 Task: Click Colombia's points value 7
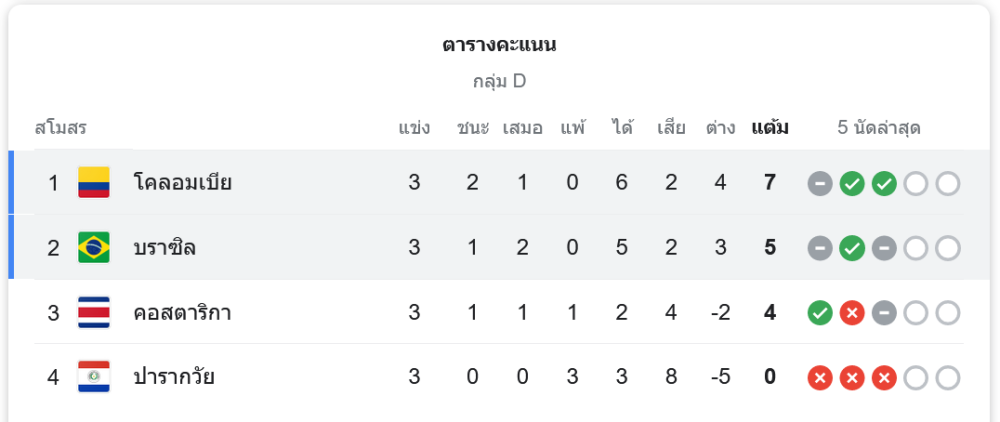pyautogui.click(x=770, y=182)
